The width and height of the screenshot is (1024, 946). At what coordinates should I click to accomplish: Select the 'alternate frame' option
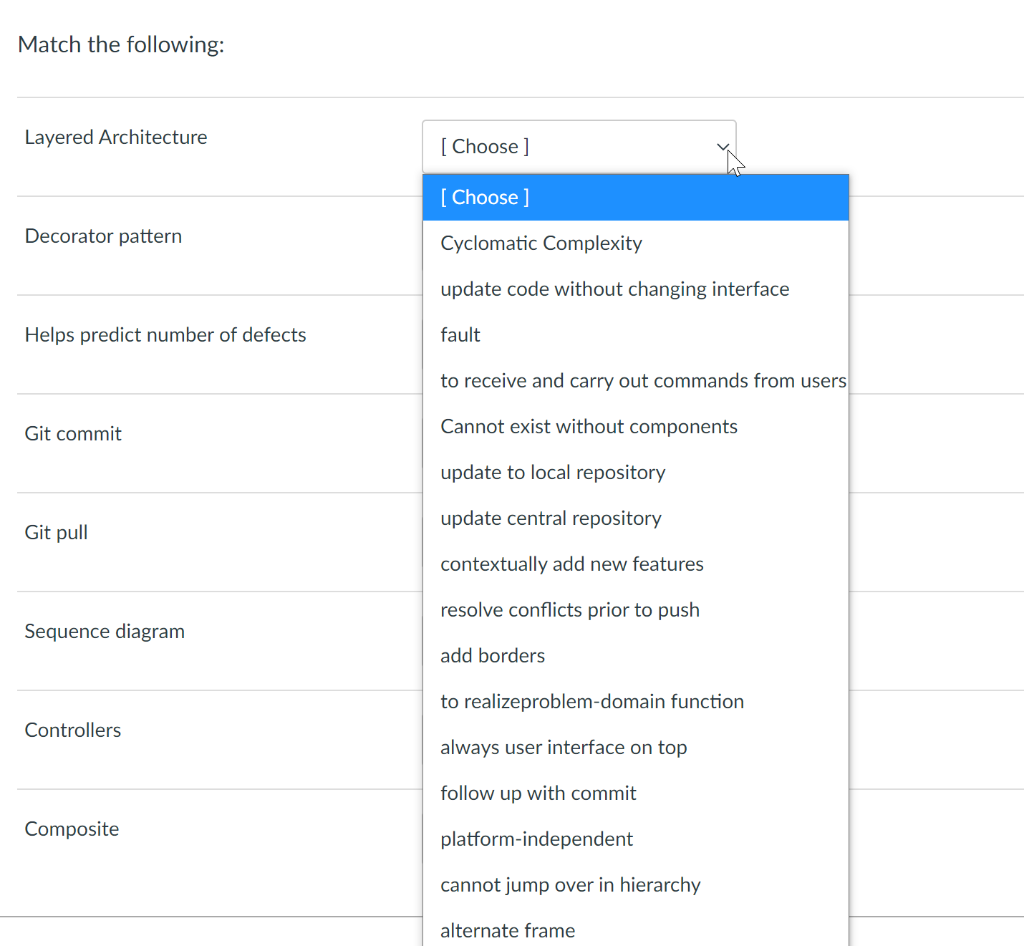(x=508, y=930)
